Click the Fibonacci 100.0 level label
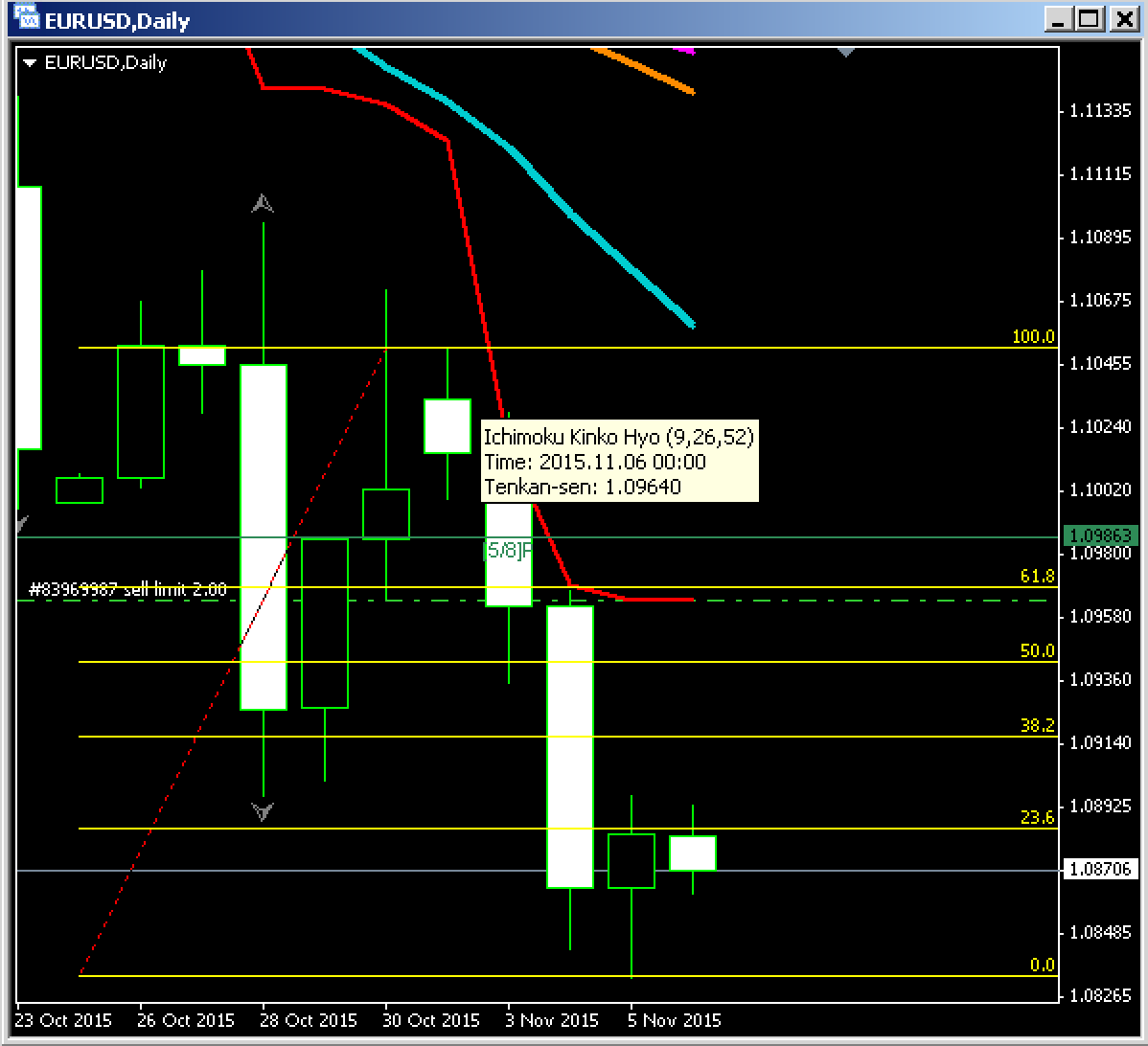 click(x=1033, y=336)
